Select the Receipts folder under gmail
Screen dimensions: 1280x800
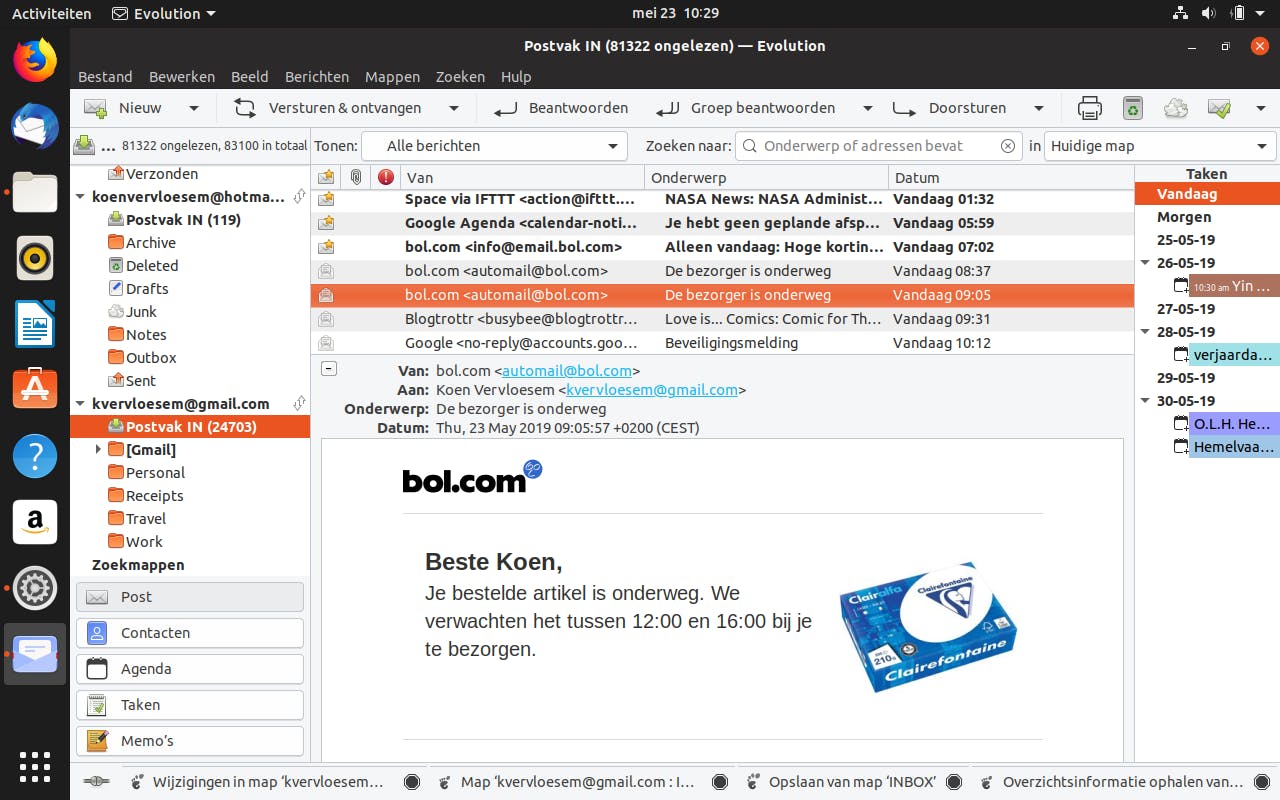[x=154, y=496]
